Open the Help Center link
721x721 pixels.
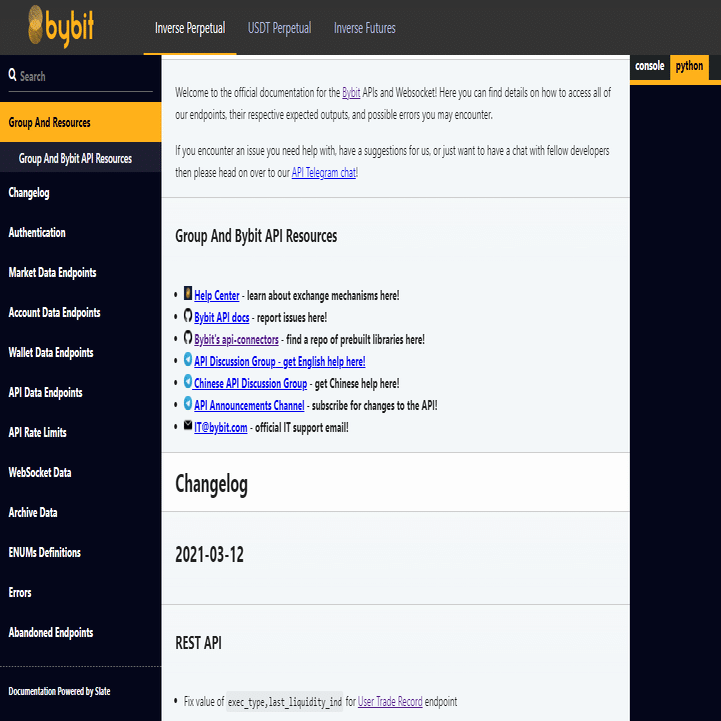217,295
